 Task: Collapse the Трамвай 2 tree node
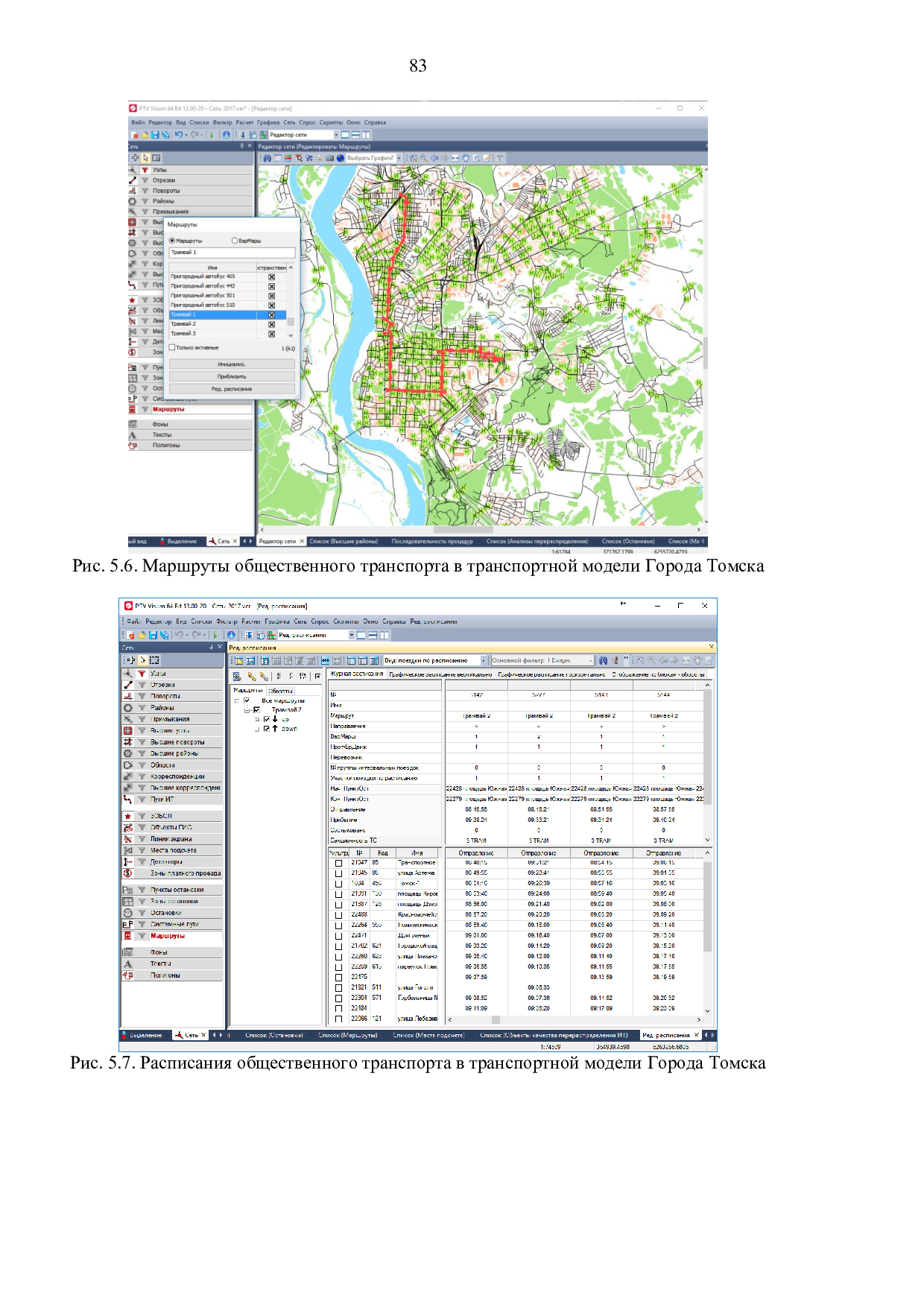tap(247, 710)
